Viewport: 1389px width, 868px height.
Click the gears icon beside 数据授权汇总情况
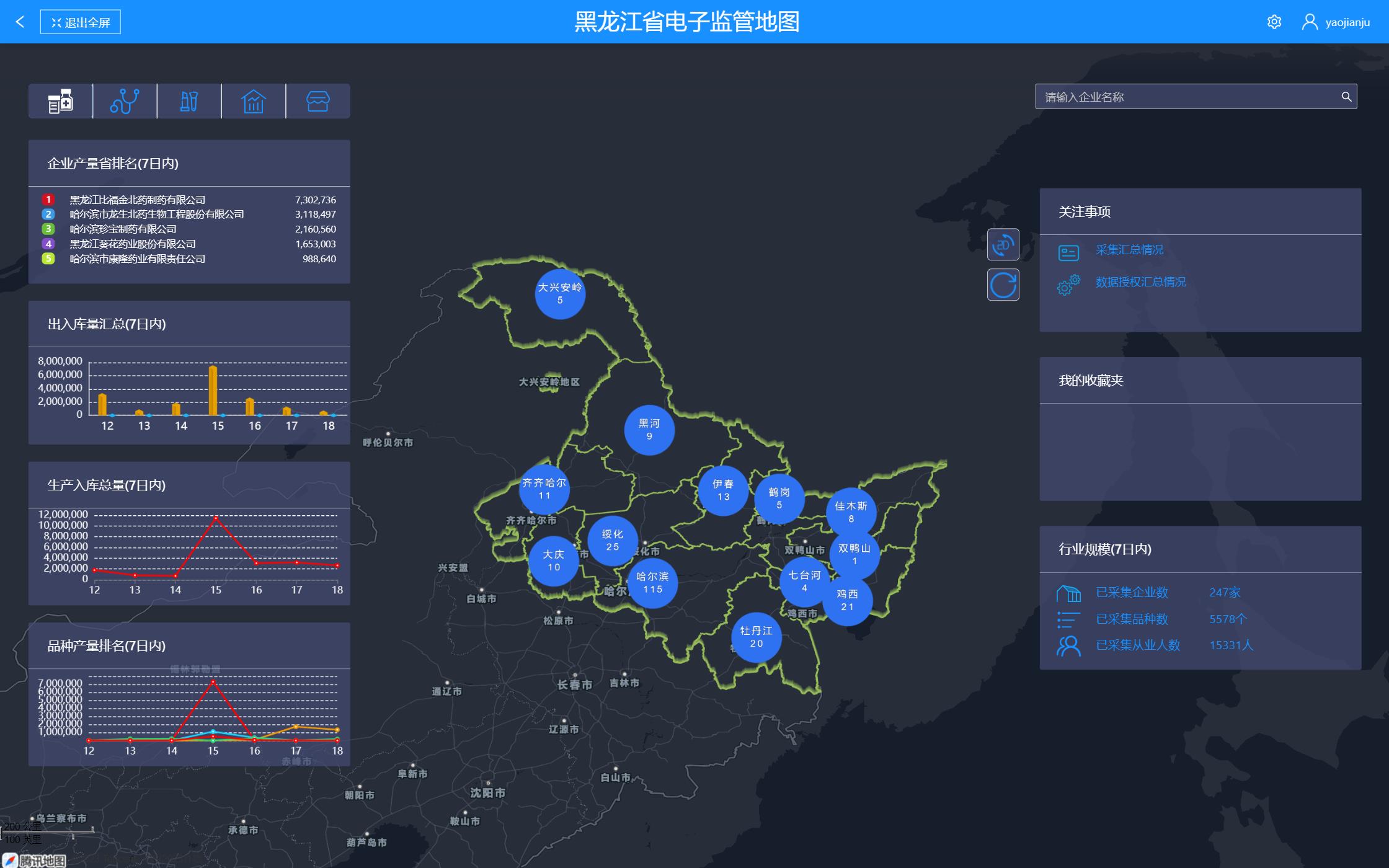pyautogui.click(x=1068, y=285)
